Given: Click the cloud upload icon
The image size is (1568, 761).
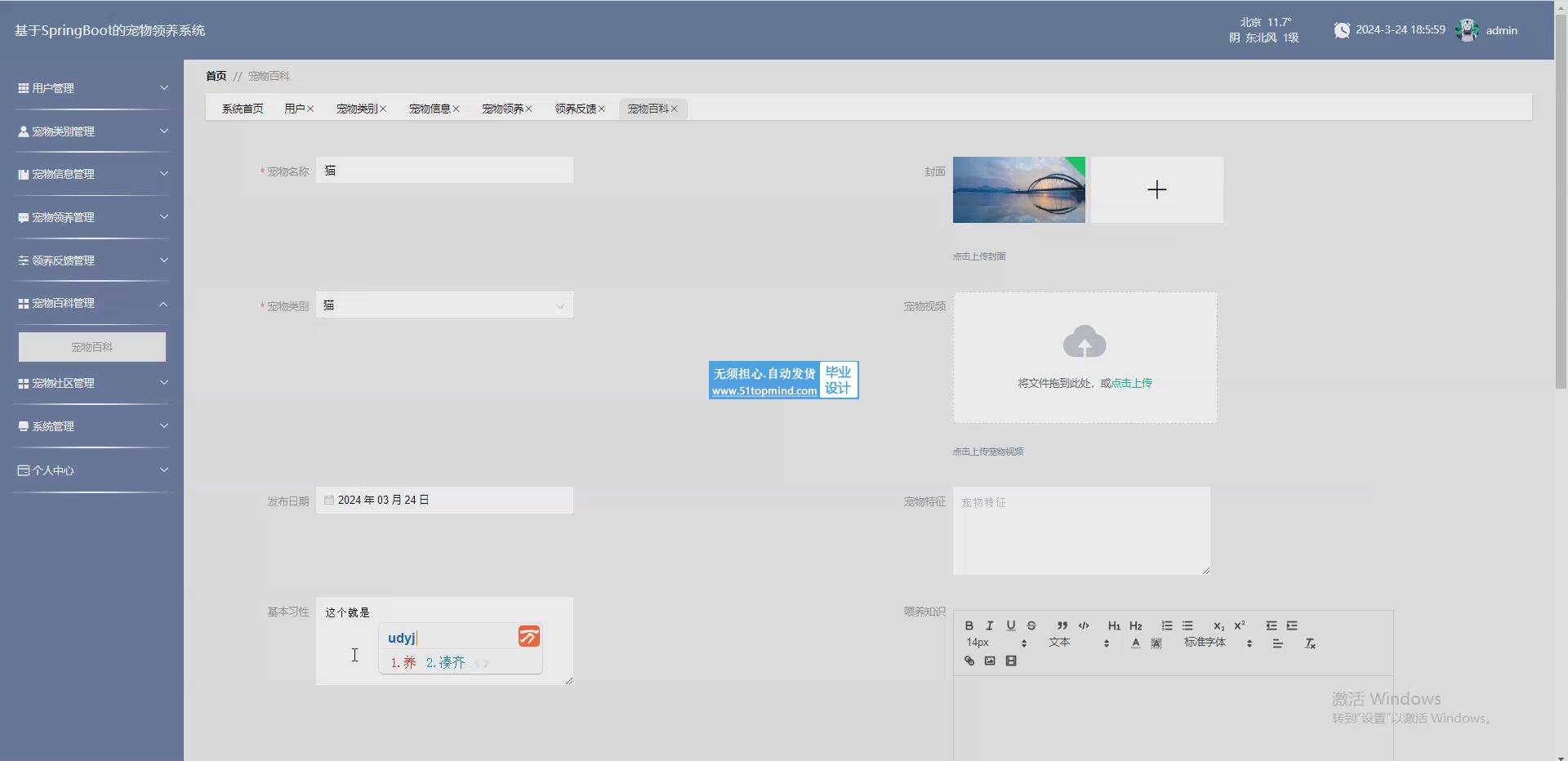Looking at the screenshot, I should point(1085,341).
